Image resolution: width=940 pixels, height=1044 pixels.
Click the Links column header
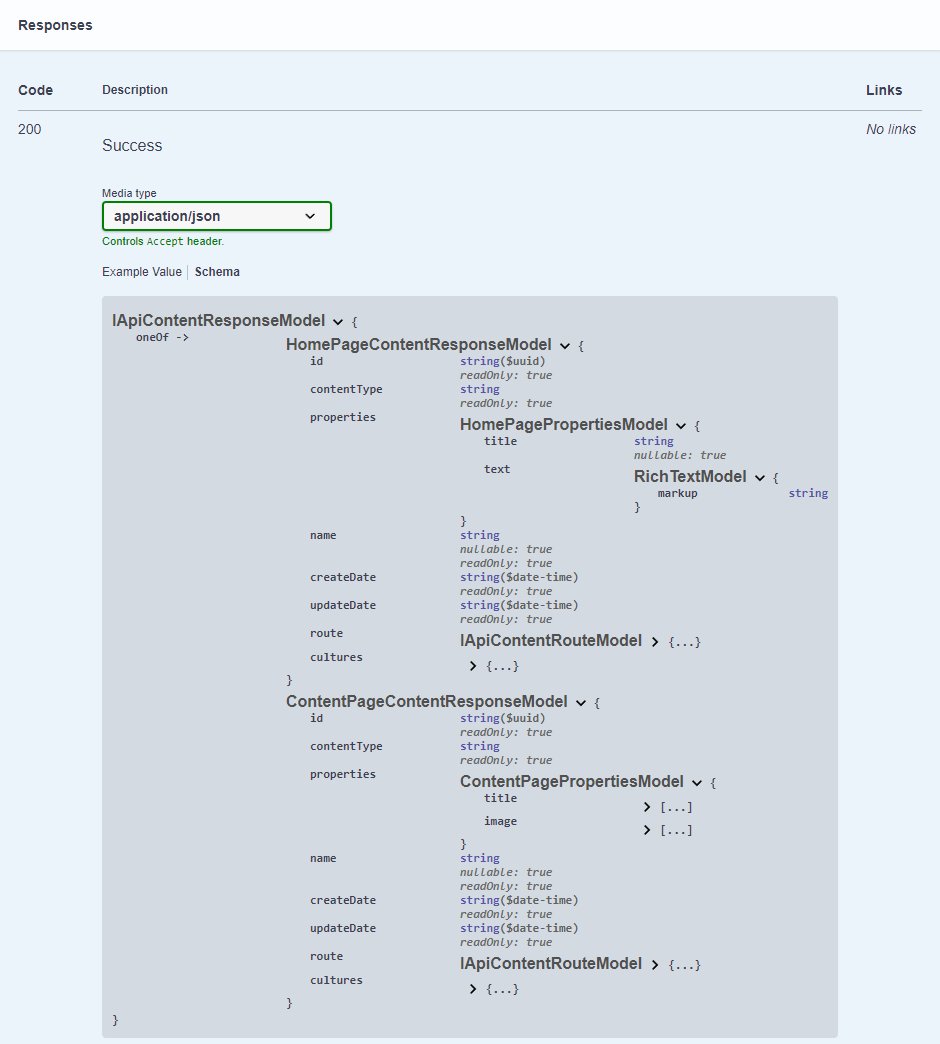(884, 90)
